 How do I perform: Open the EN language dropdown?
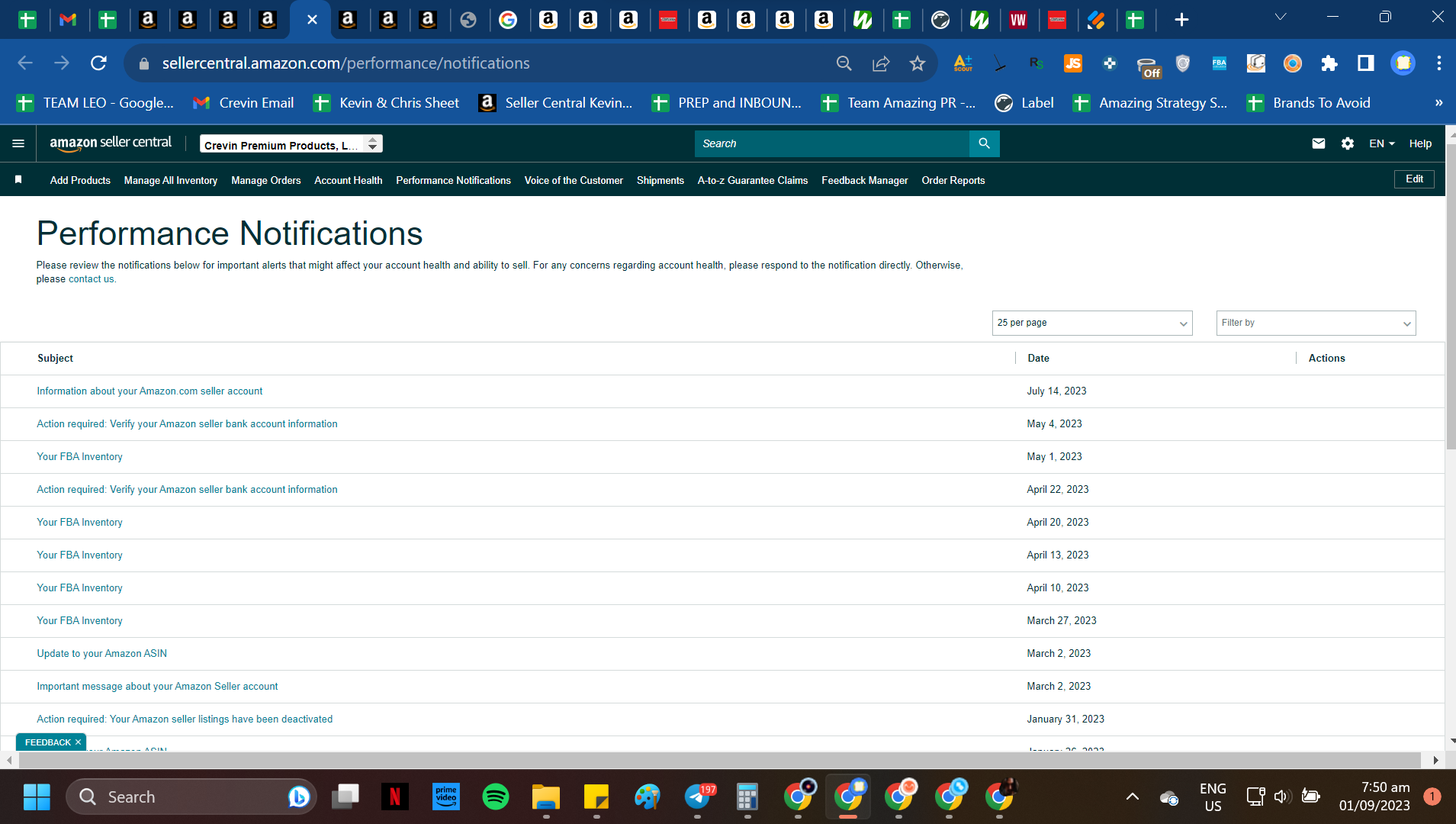click(1381, 143)
